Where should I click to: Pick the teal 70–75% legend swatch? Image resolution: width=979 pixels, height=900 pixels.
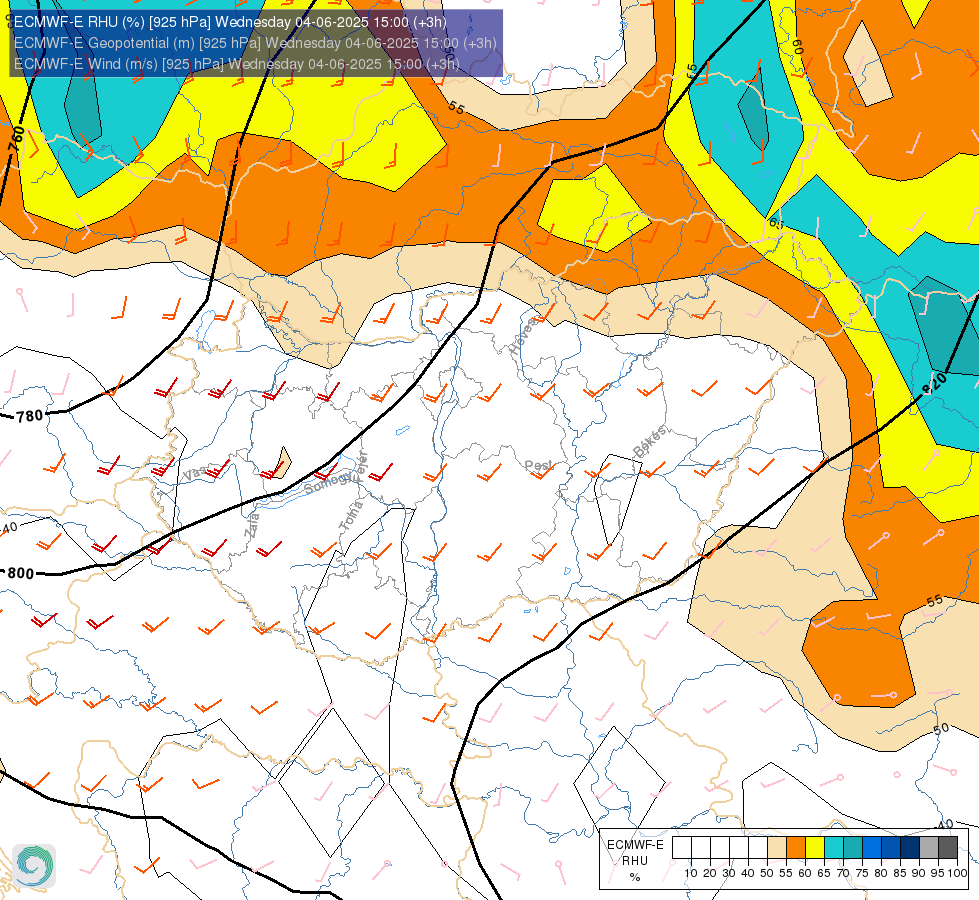[x=853, y=848]
